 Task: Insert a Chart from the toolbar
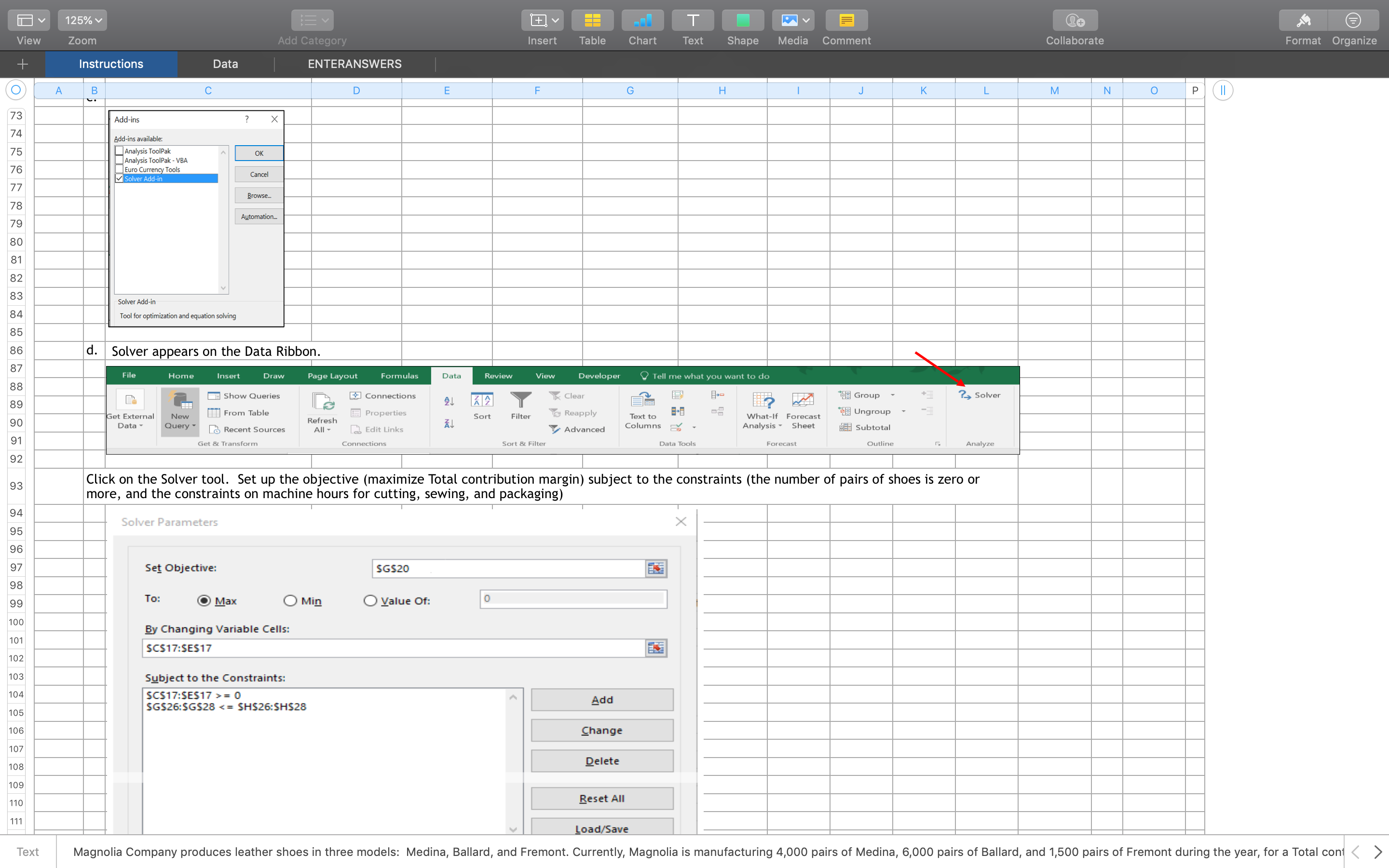642,20
